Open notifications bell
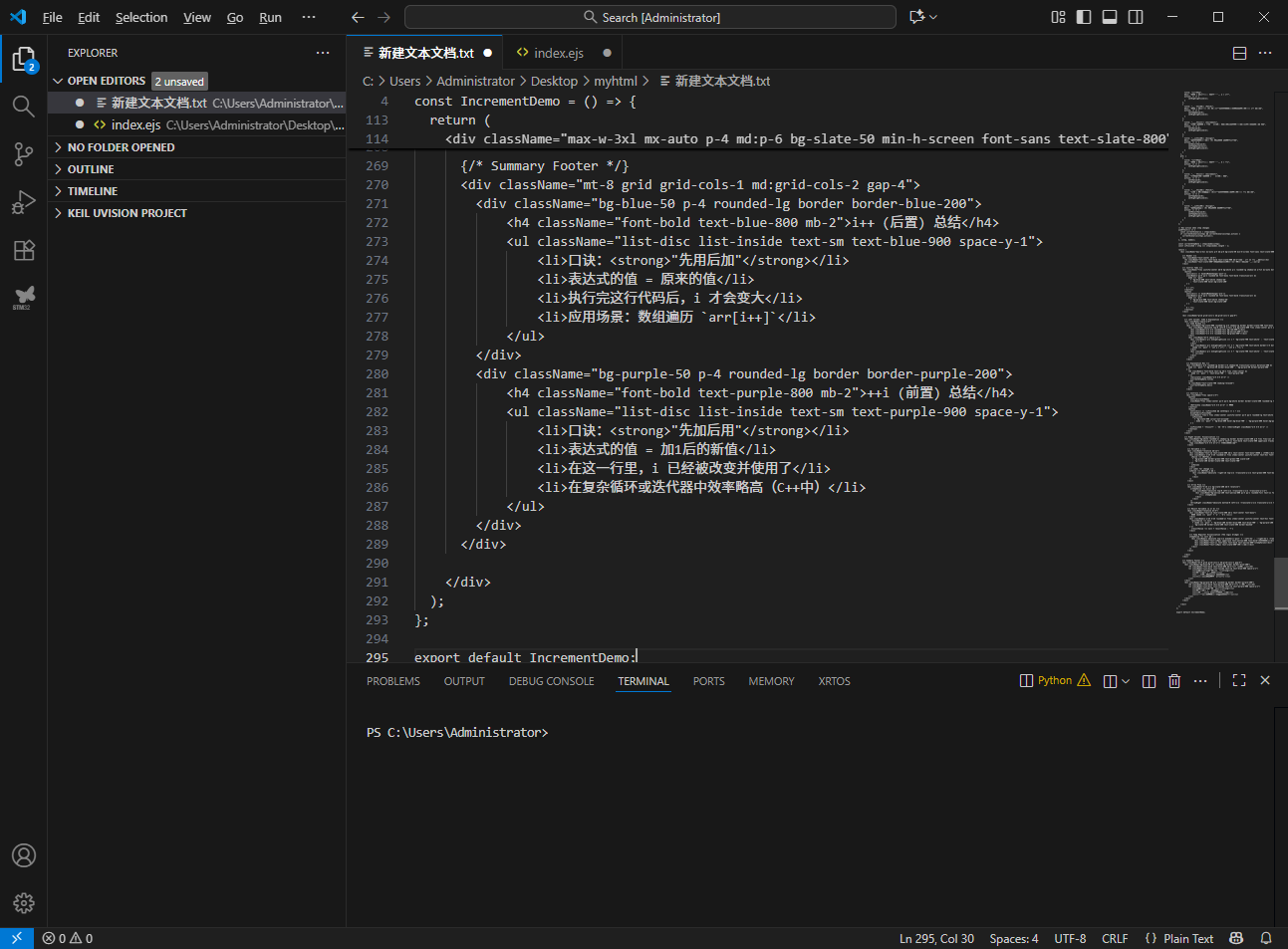This screenshot has width=1288, height=949. (x=1266, y=938)
